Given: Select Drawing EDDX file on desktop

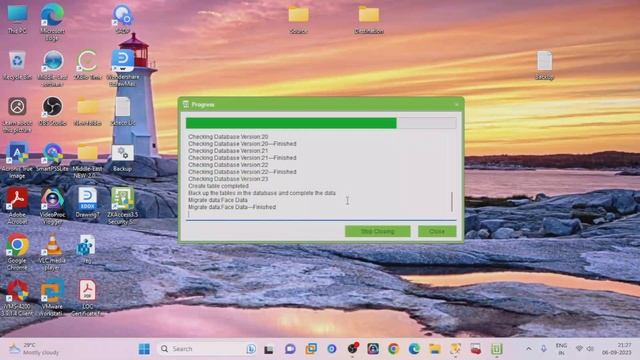Looking at the screenshot, I should (x=88, y=202).
